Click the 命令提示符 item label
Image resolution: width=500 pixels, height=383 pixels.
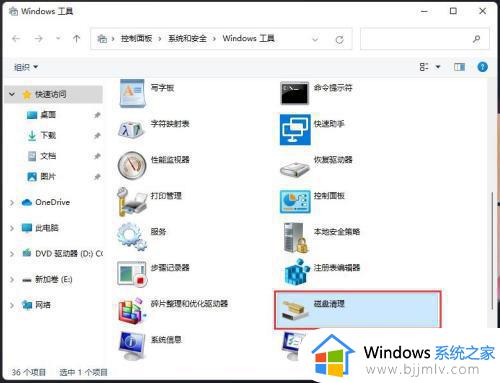333,88
